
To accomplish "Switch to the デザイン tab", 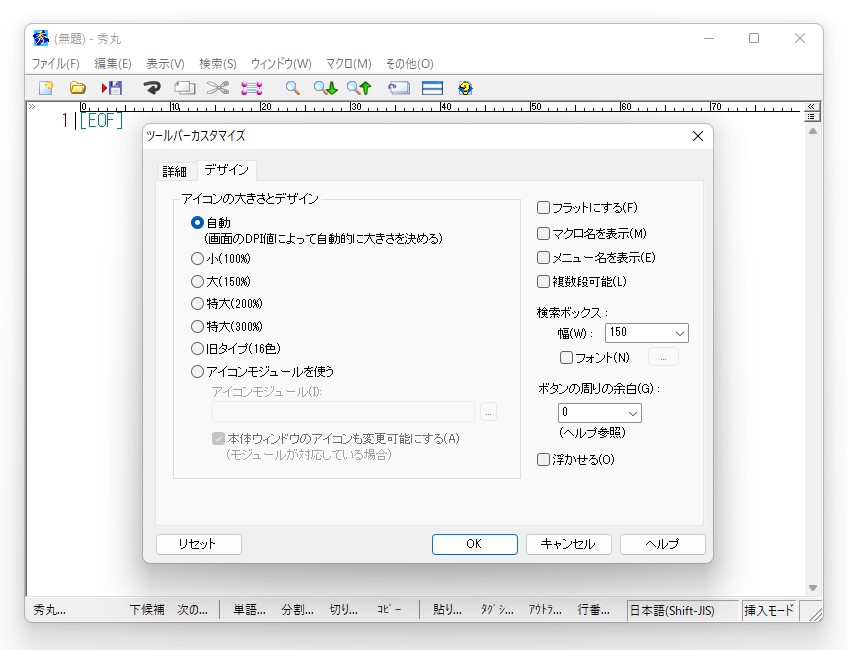I will point(226,170).
